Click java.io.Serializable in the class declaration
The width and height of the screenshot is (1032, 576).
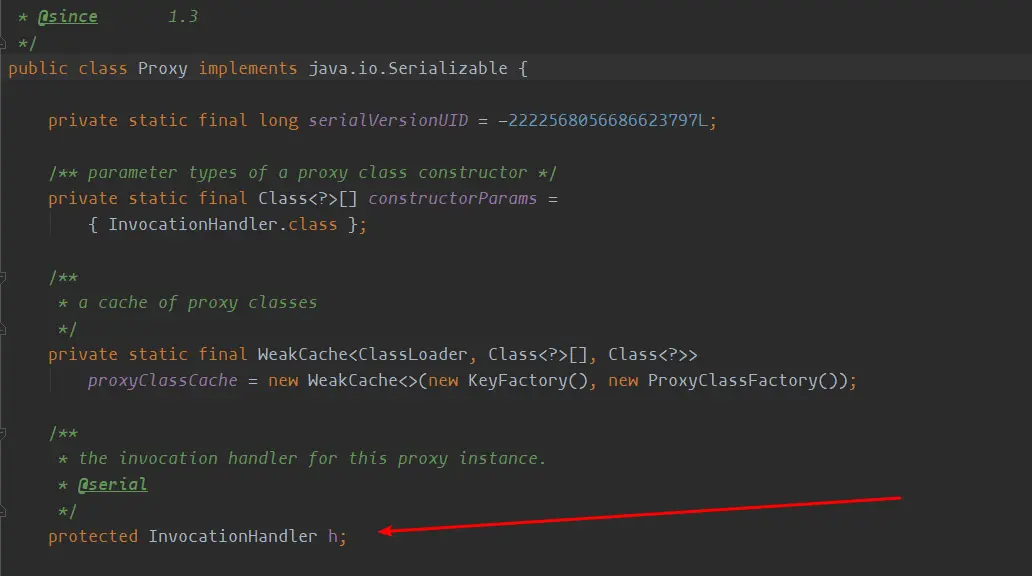click(408, 68)
